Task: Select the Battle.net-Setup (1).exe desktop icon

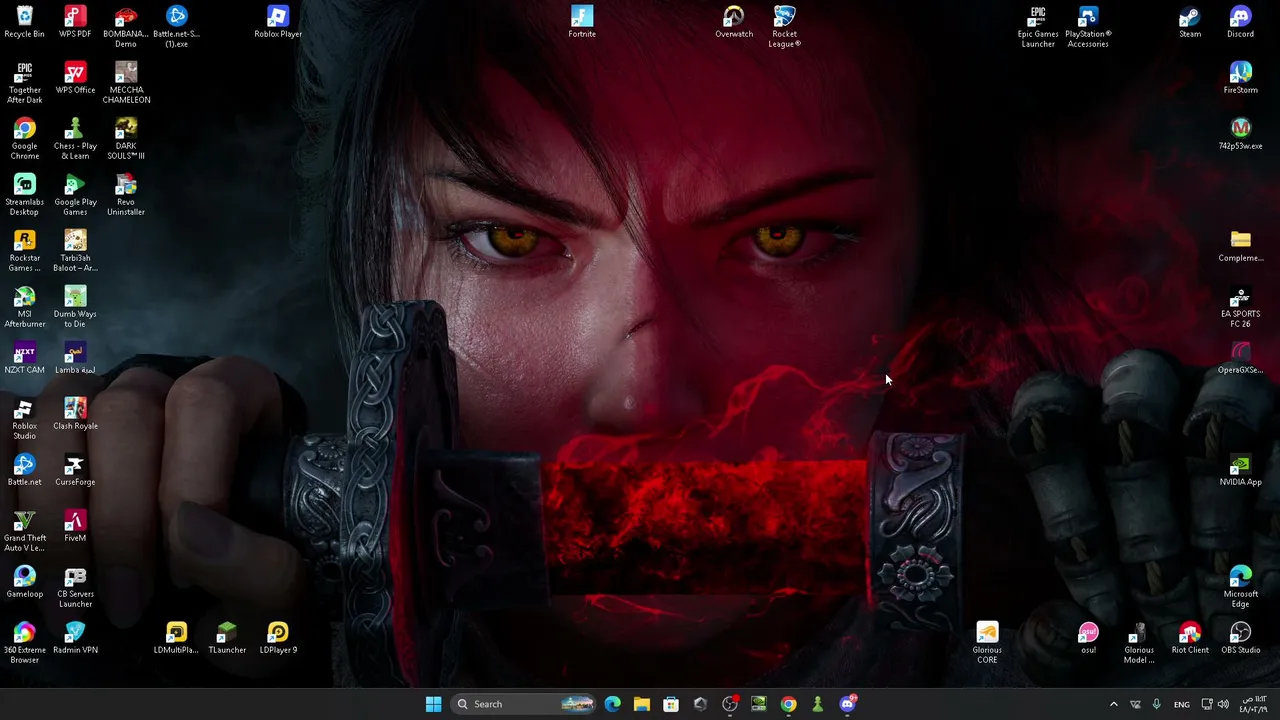Action: [176, 27]
